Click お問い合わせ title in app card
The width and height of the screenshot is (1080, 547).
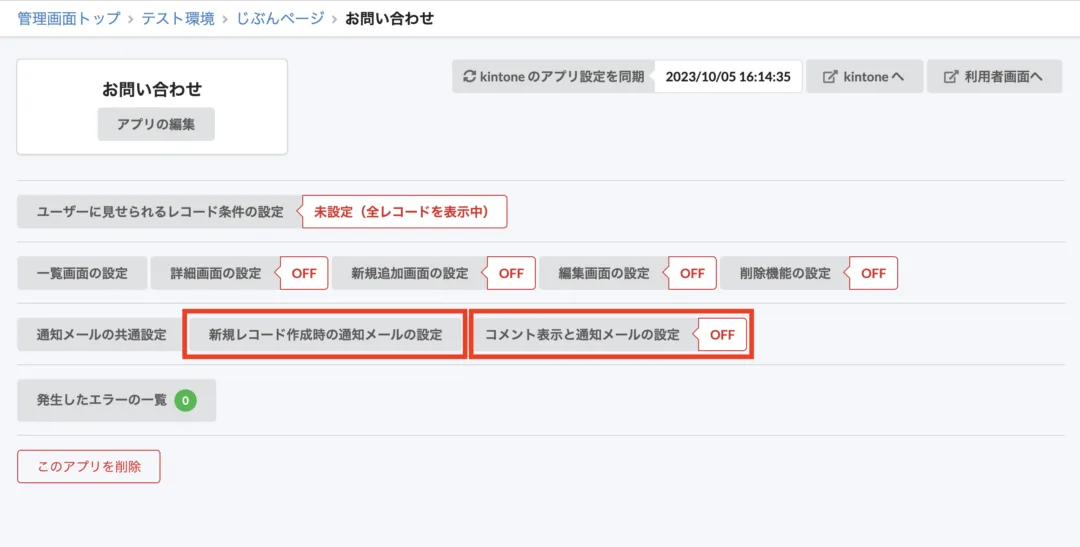click(x=152, y=89)
